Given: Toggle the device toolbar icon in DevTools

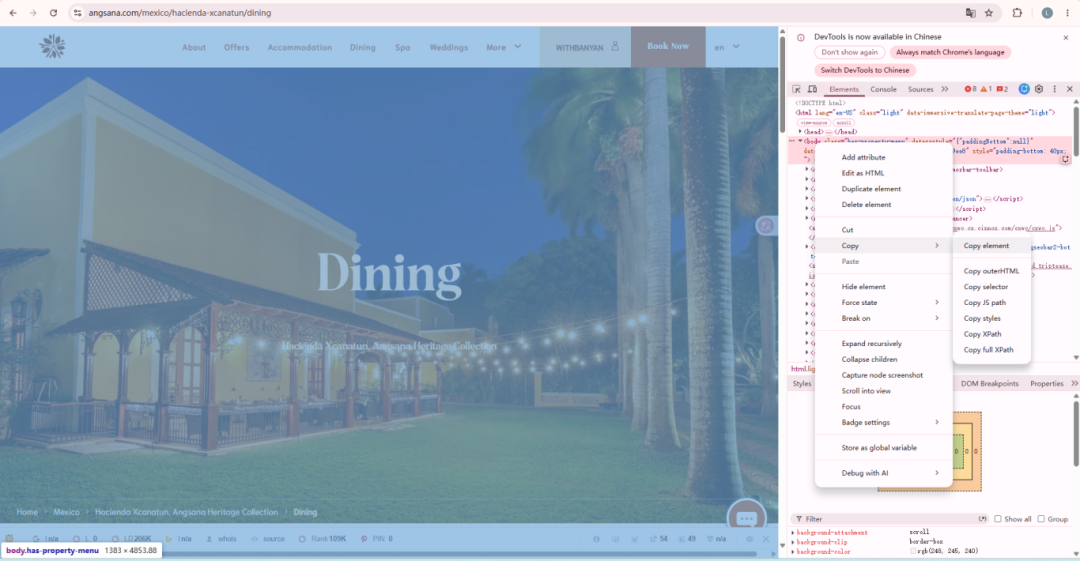Looking at the screenshot, I should click(x=813, y=89).
